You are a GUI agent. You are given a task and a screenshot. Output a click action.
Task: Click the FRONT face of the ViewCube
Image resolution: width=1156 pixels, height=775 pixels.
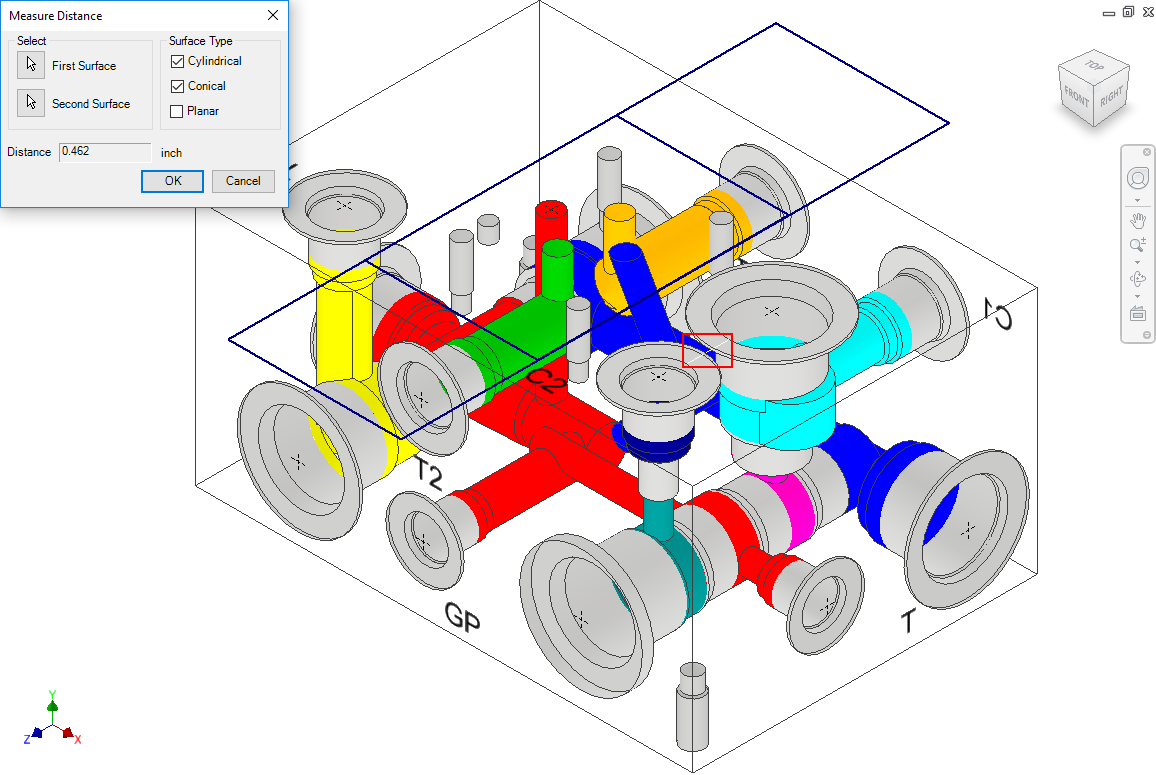point(1076,97)
